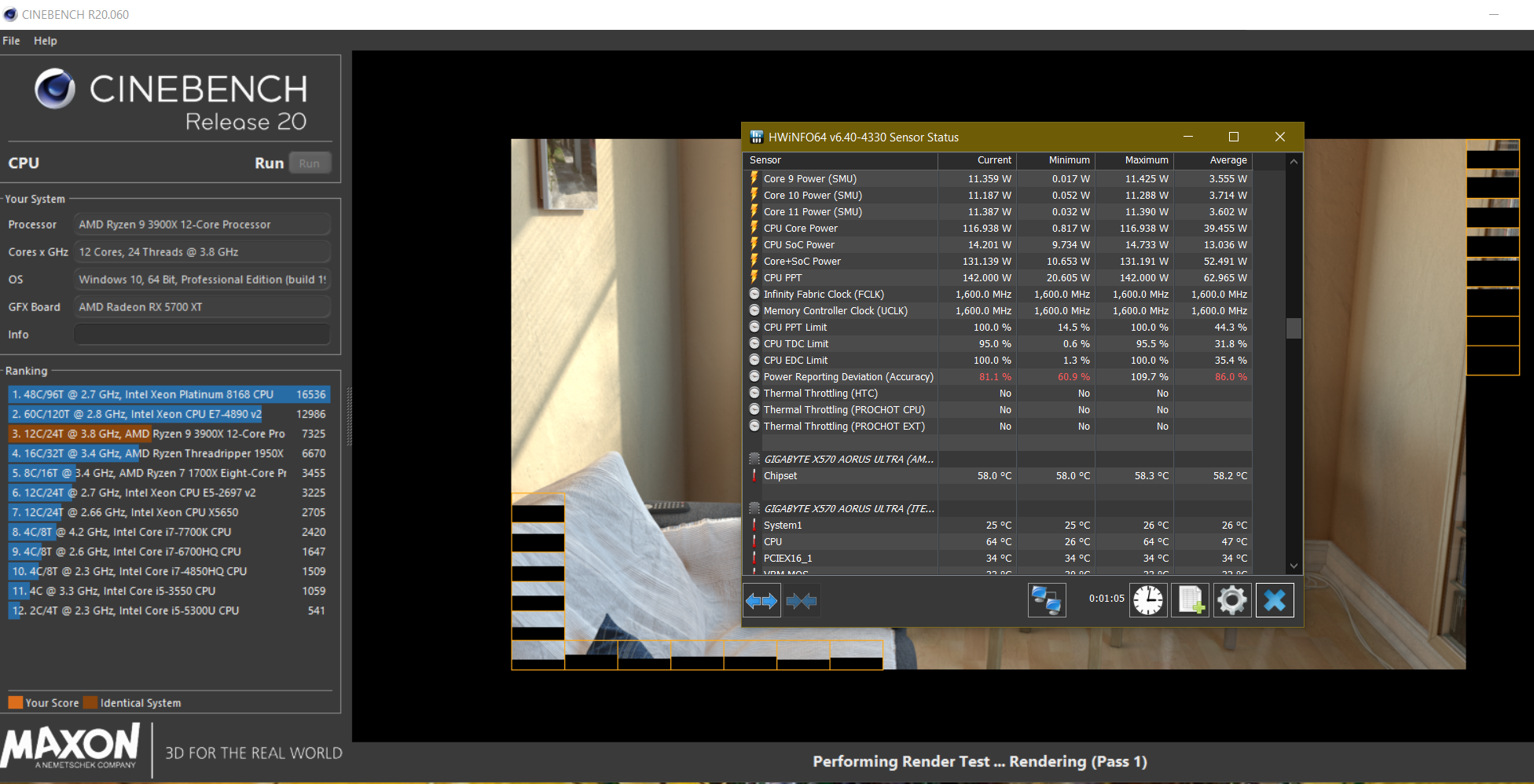The image size is (1534, 784).
Task: Click HWiNFO64 title bar app icon
Action: point(756,137)
